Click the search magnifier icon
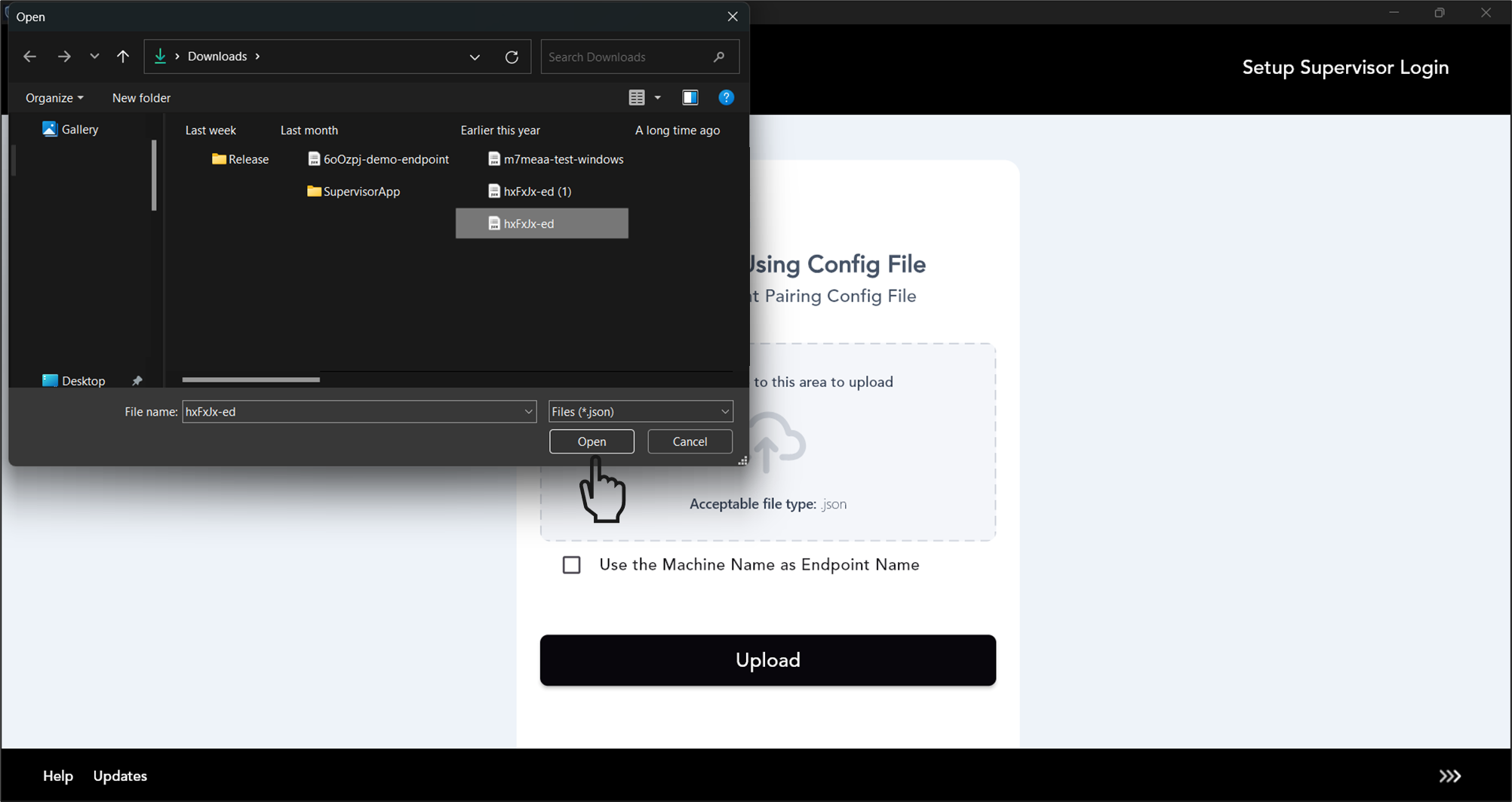Viewport: 1512px width, 802px height. 719,57
